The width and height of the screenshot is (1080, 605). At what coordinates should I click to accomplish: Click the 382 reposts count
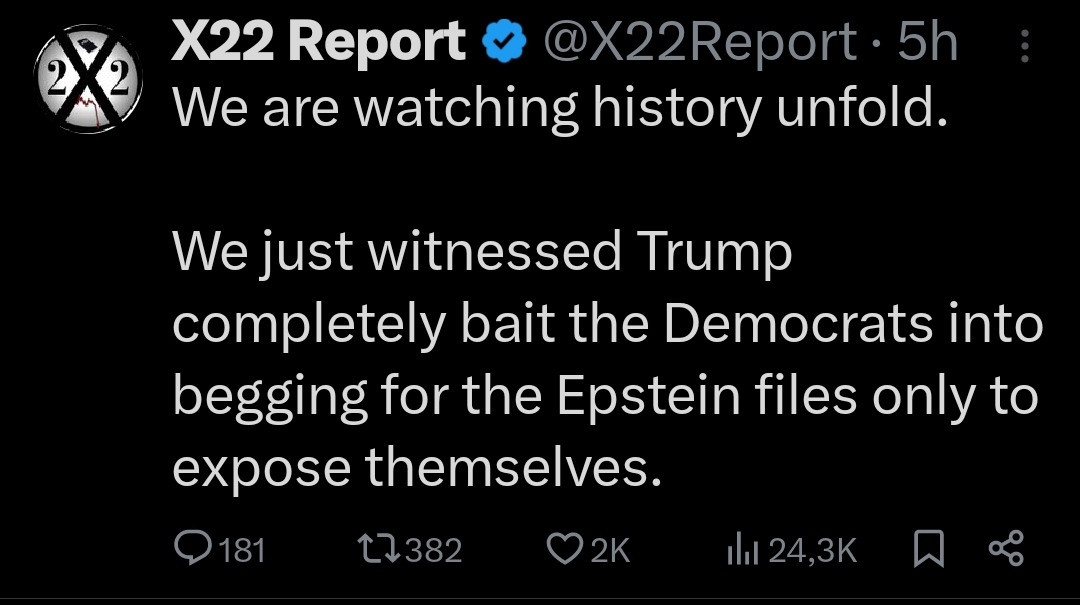click(434, 550)
